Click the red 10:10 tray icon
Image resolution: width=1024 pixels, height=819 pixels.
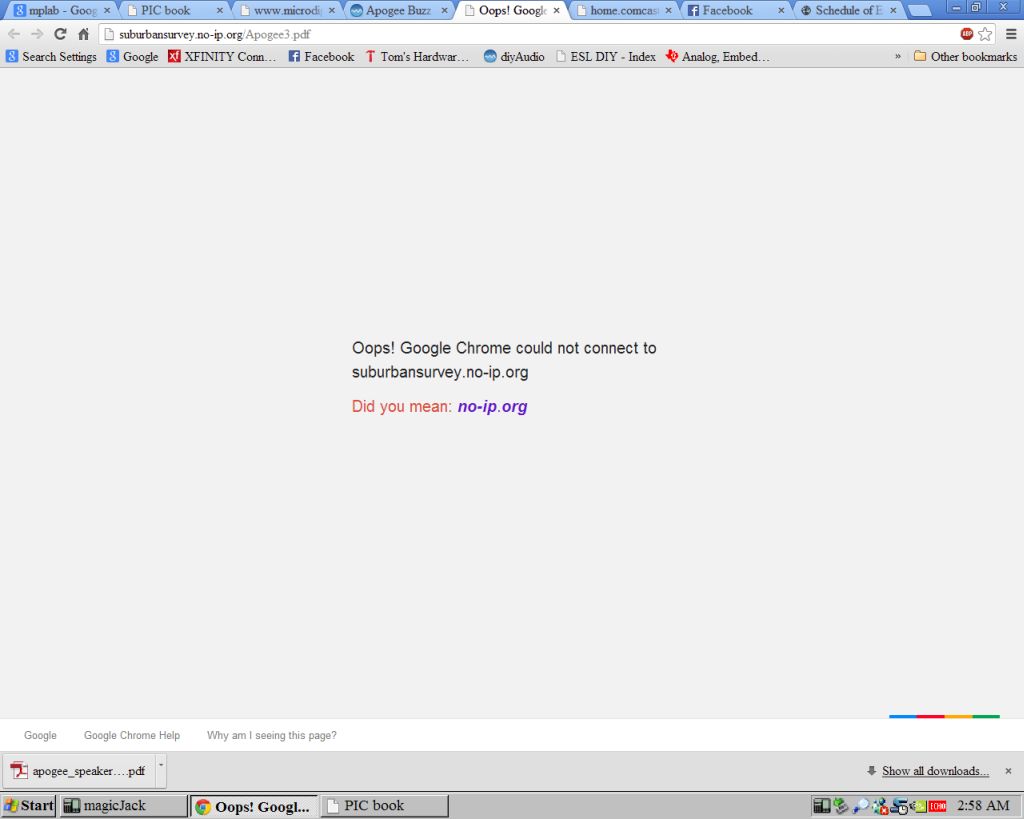coord(938,807)
